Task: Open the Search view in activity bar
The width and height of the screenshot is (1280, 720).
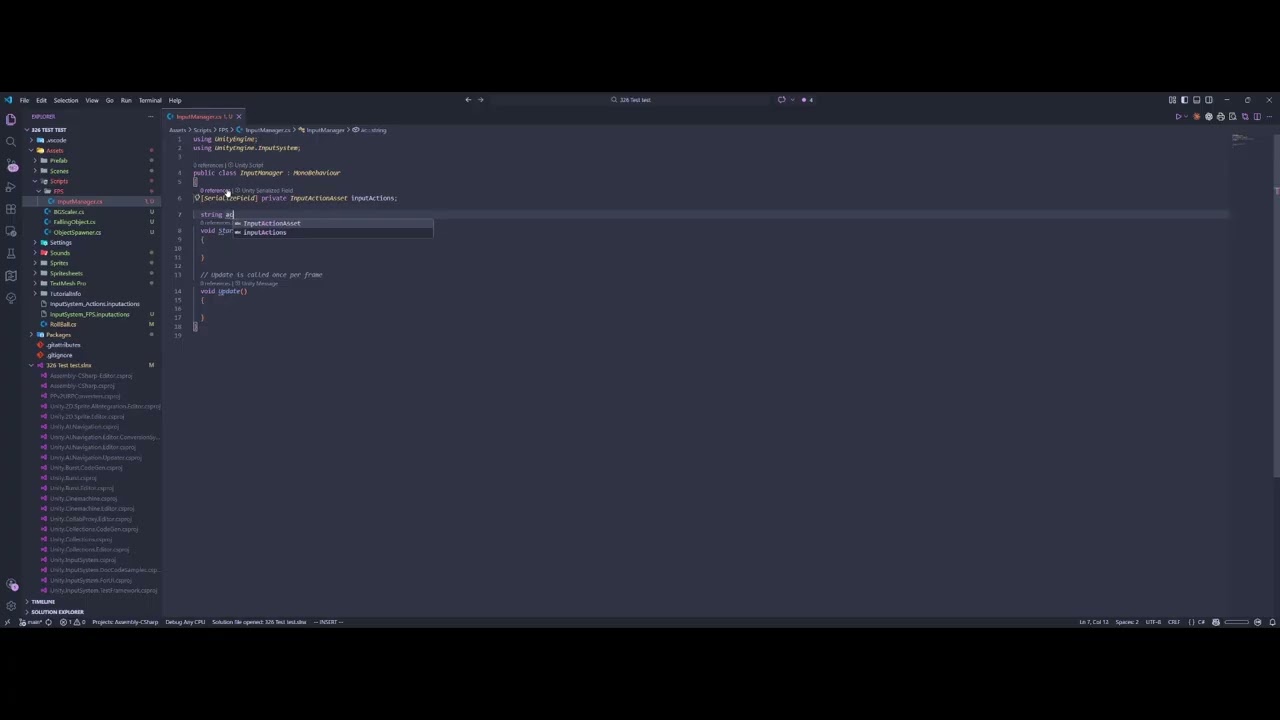Action: pyautogui.click(x=11, y=142)
